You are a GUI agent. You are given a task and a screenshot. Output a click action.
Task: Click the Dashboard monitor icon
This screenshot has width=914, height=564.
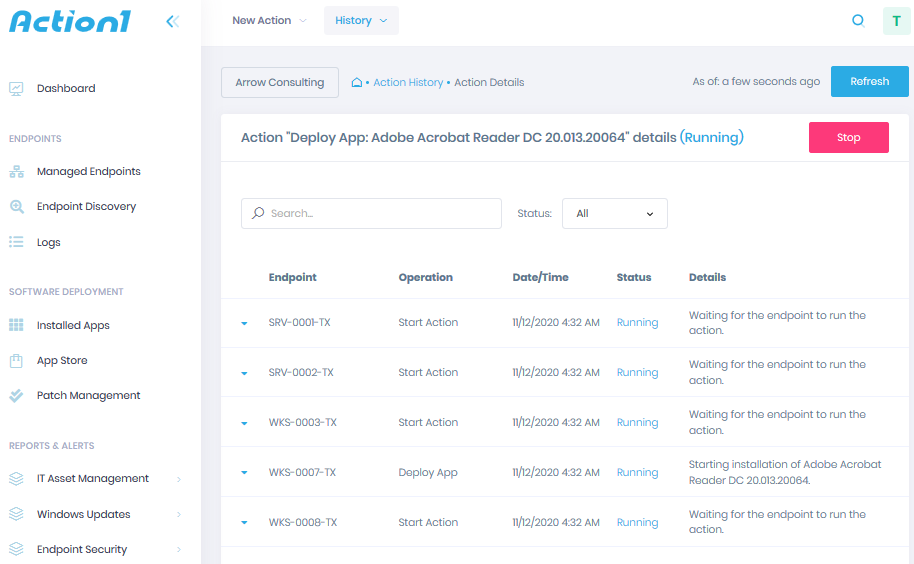16,89
